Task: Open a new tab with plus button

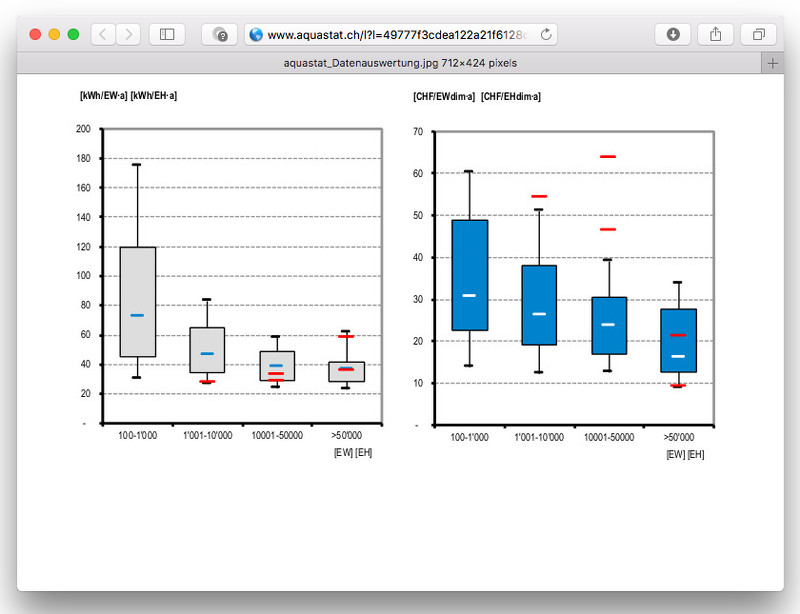Action: (772, 63)
